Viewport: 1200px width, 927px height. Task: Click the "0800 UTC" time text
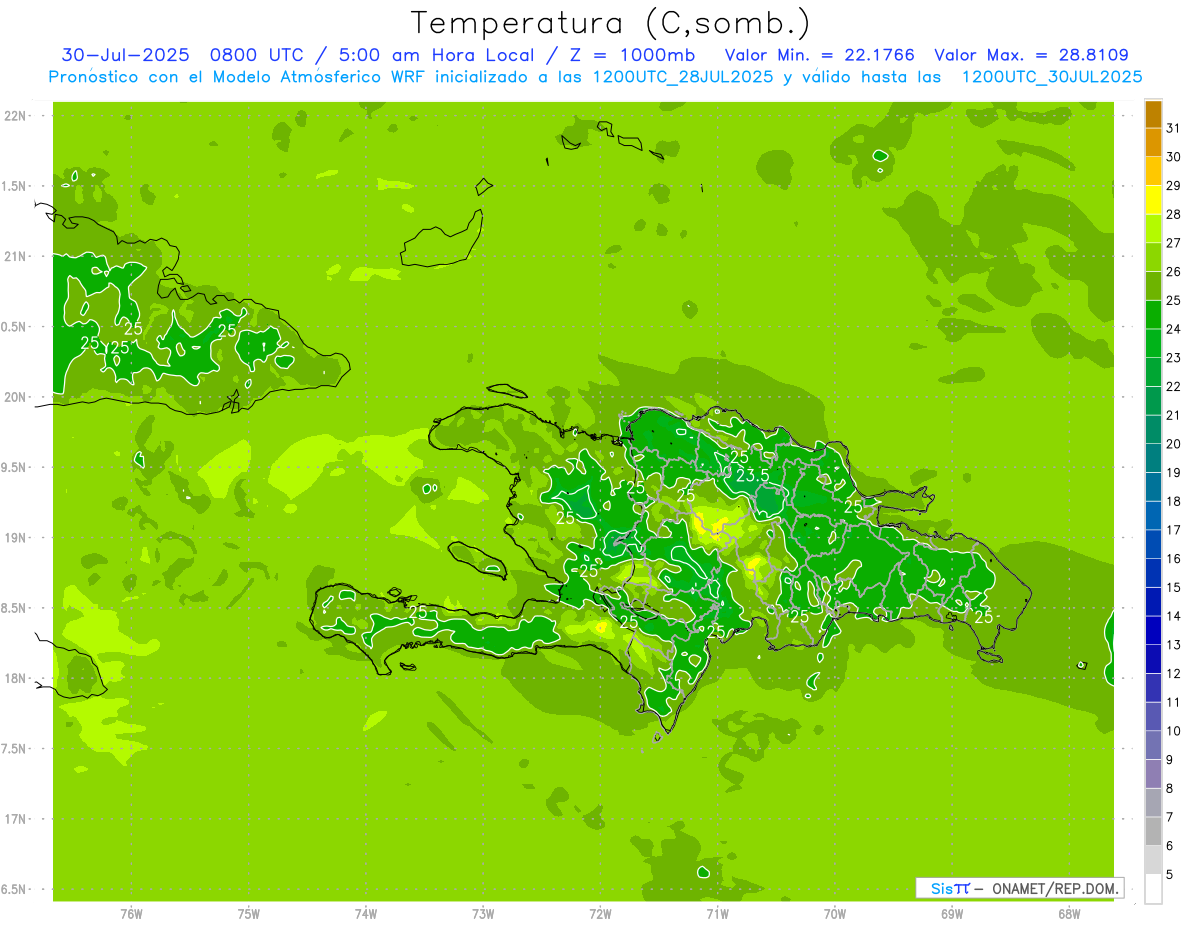point(260,55)
